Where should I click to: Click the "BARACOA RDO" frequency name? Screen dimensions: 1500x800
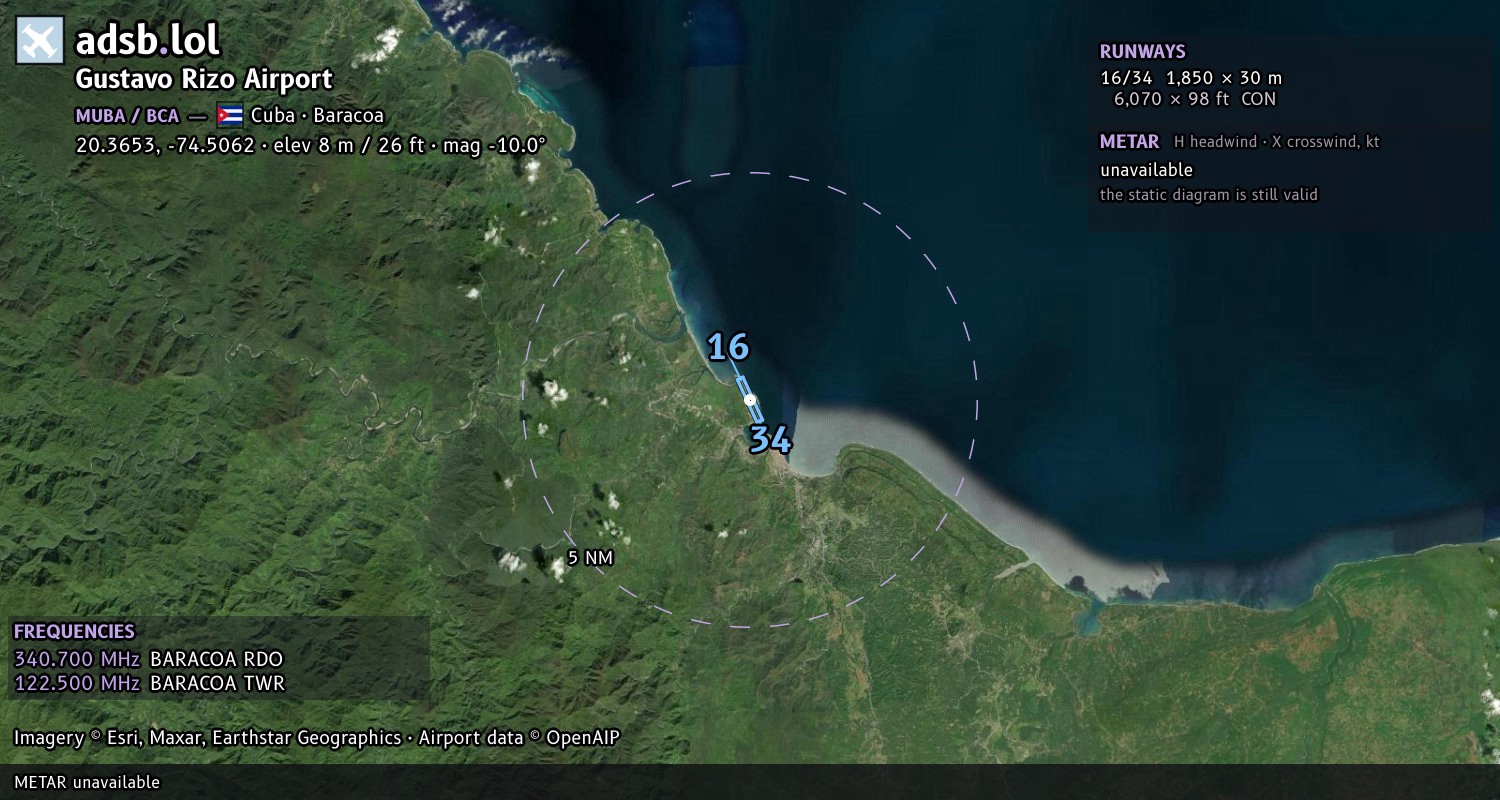pos(216,659)
